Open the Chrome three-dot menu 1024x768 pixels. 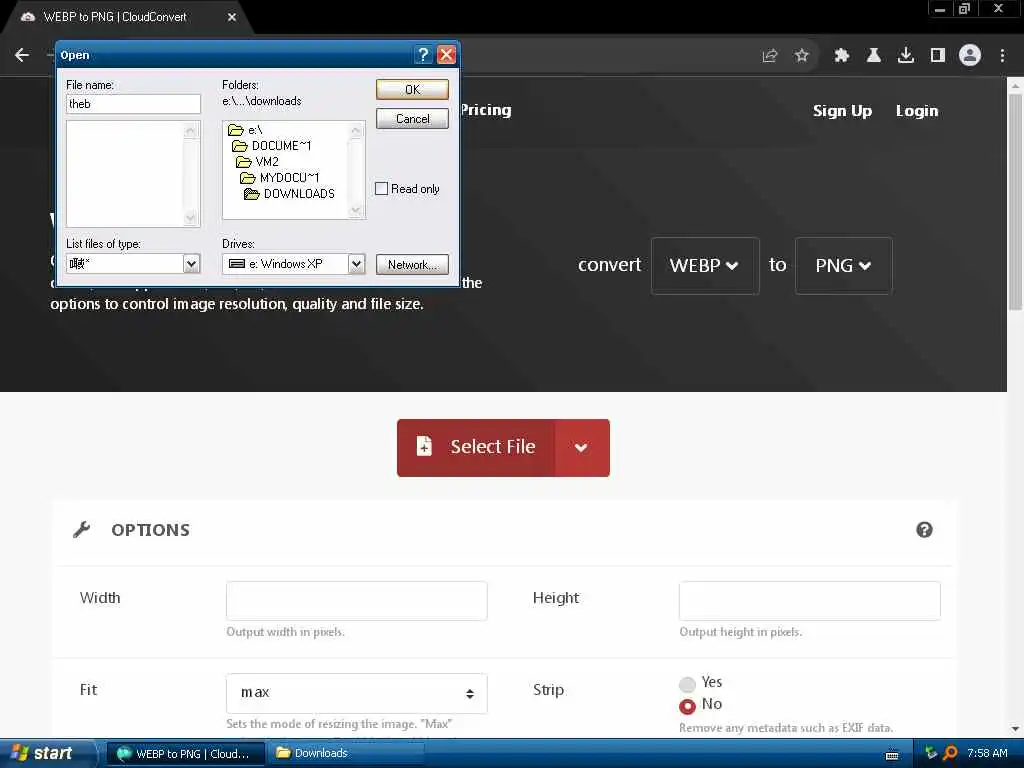(x=1002, y=56)
